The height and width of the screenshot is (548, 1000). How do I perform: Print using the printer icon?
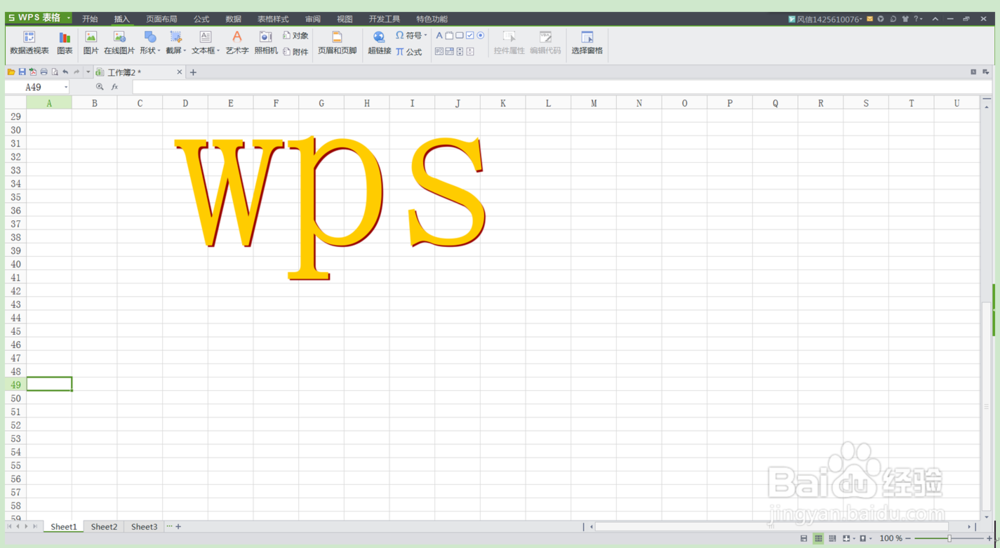tap(43, 72)
